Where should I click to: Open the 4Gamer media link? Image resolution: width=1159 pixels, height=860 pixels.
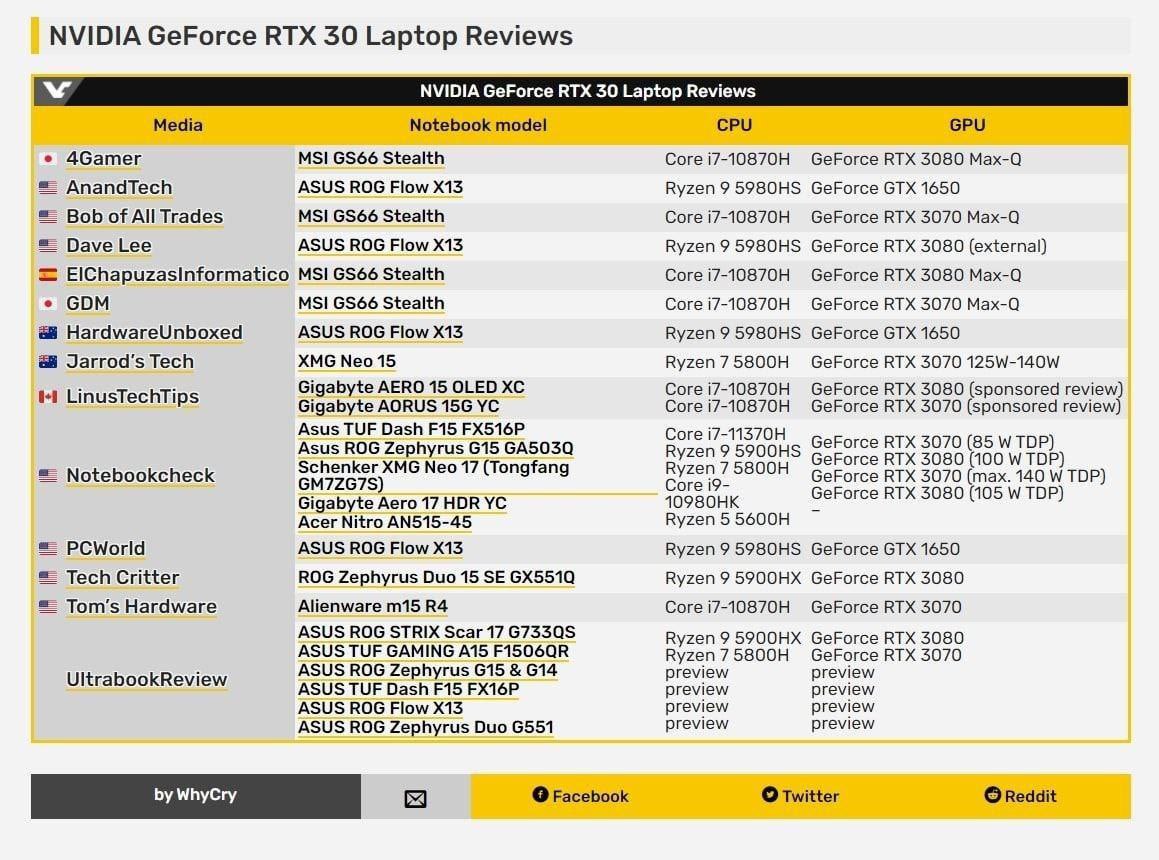(x=103, y=158)
